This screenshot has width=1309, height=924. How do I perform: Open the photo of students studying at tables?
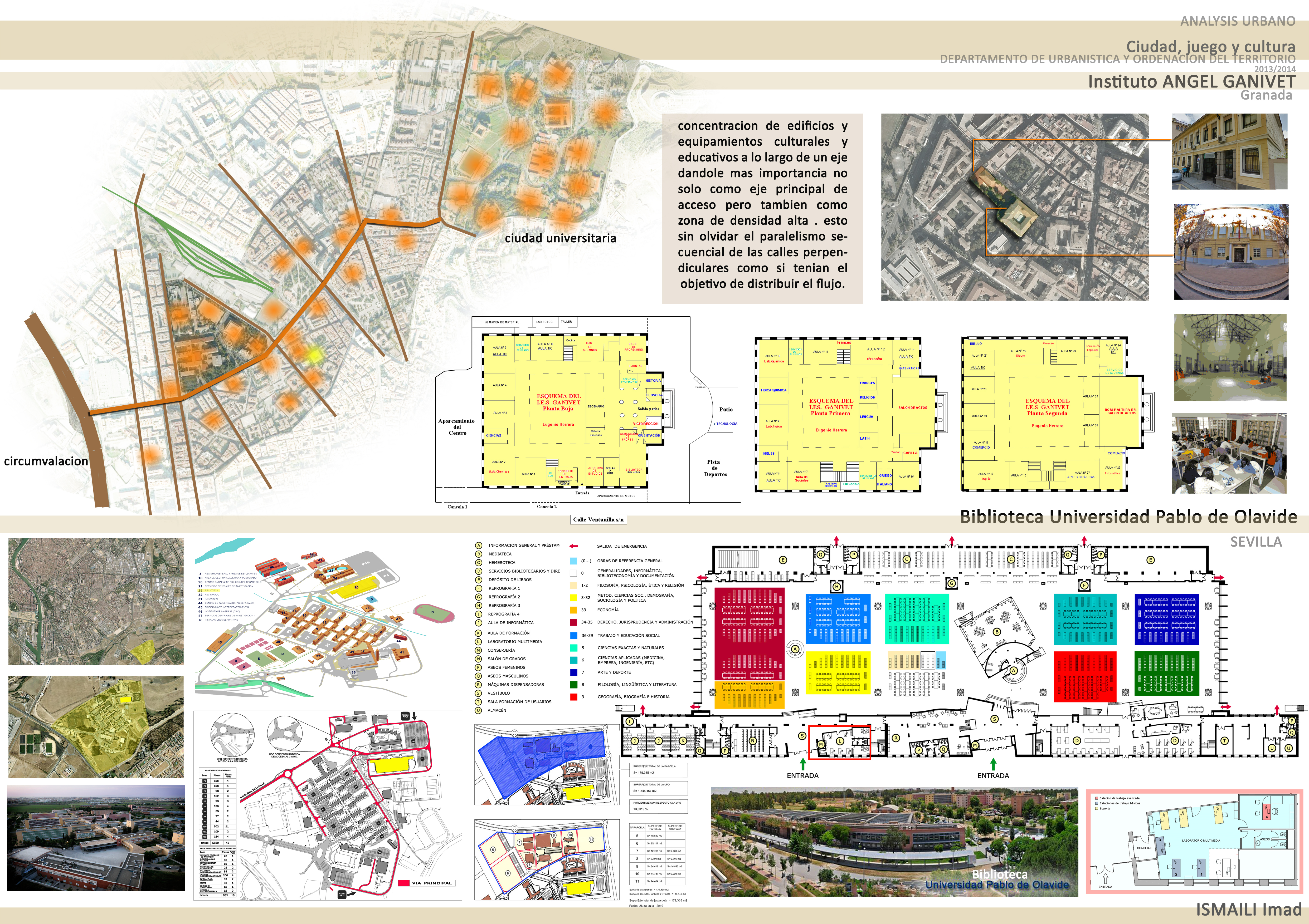(1229, 454)
